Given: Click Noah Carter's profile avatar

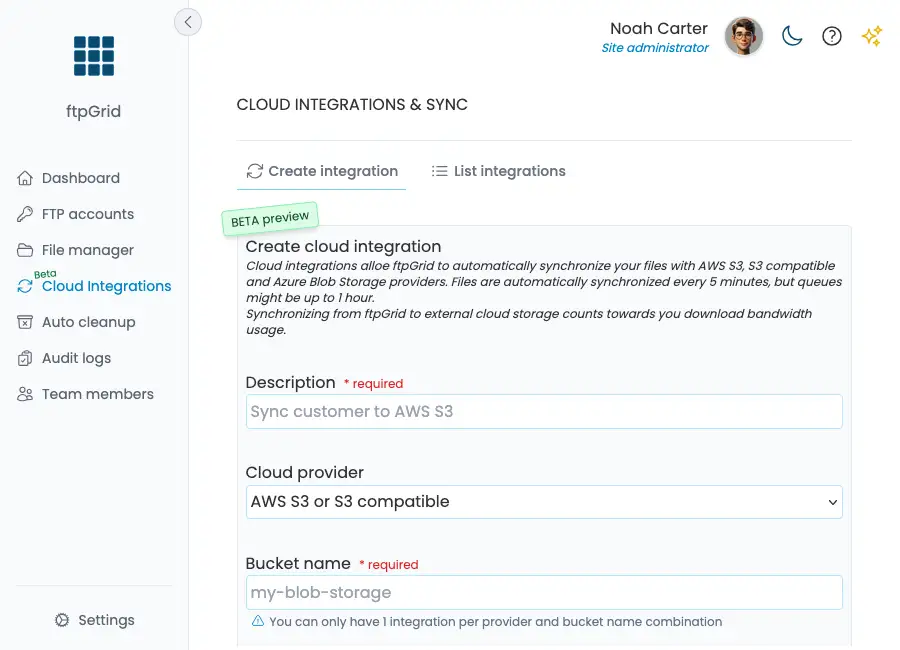Looking at the screenshot, I should [x=744, y=36].
